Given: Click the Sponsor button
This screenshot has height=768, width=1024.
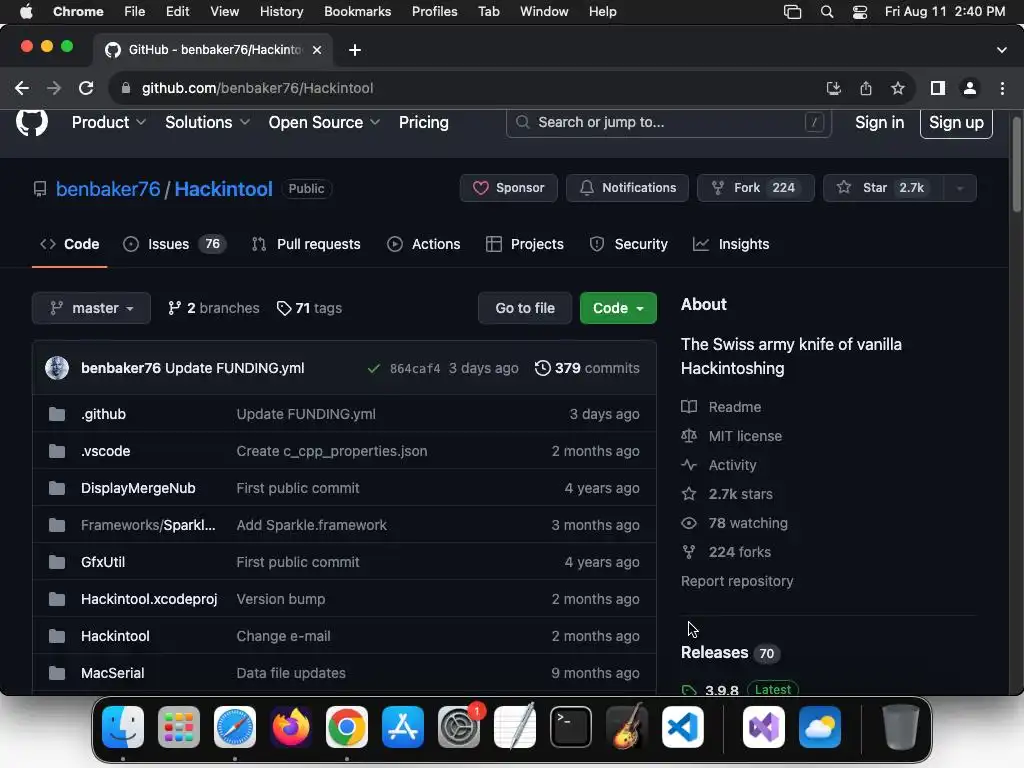Looking at the screenshot, I should coord(509,188).
